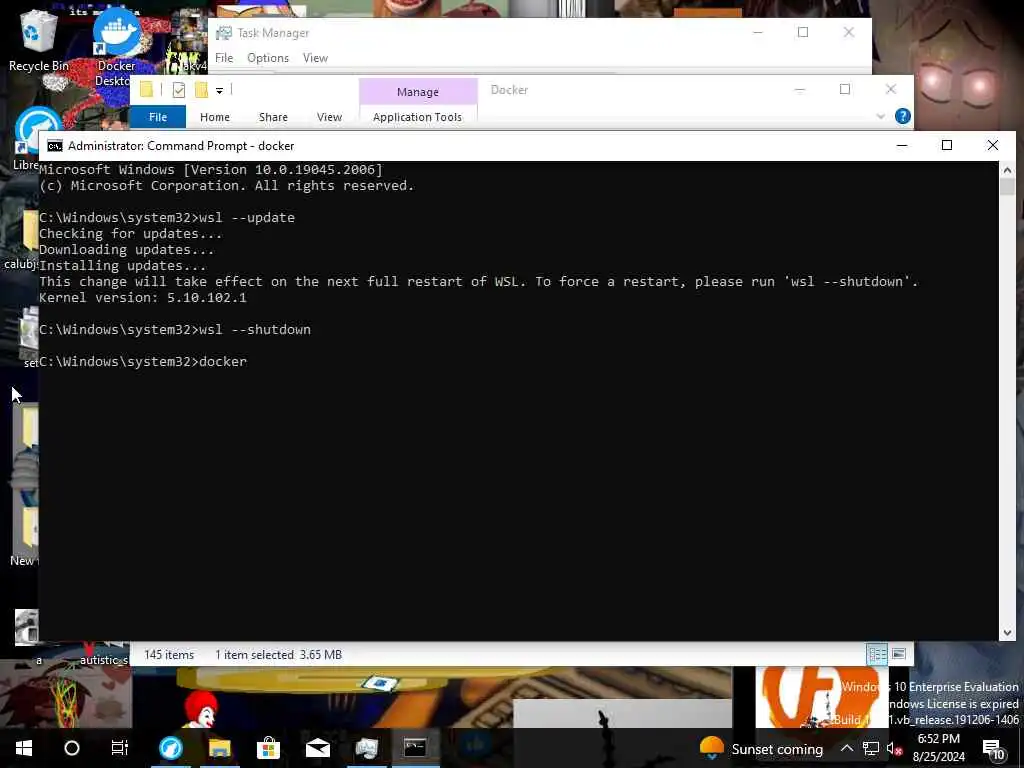
Task: Click the Command Prompt title bar icon
Action: (55, 146)
